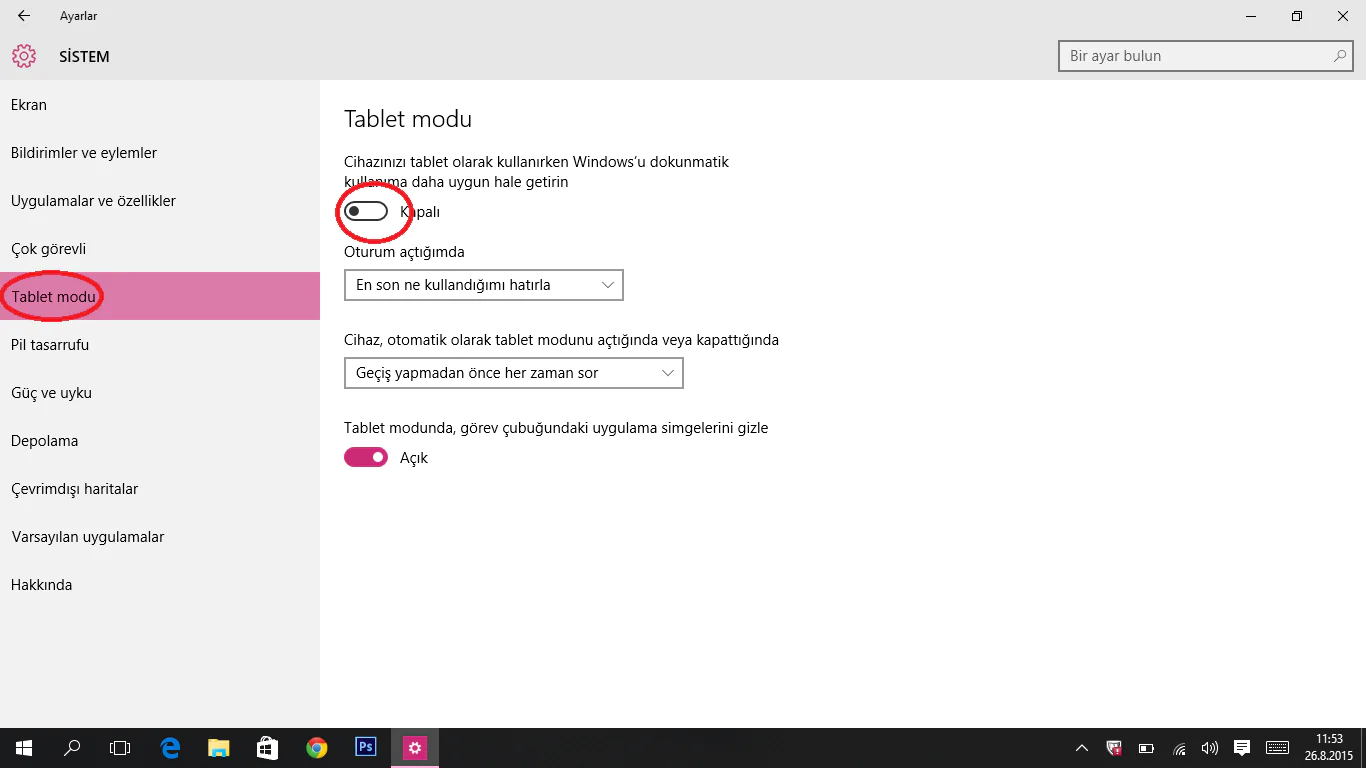Turn off the taskbar app icons switch labeled Açık
Image resolution: width=1366 pixels, height=768 pixels.
pos(366,457)
